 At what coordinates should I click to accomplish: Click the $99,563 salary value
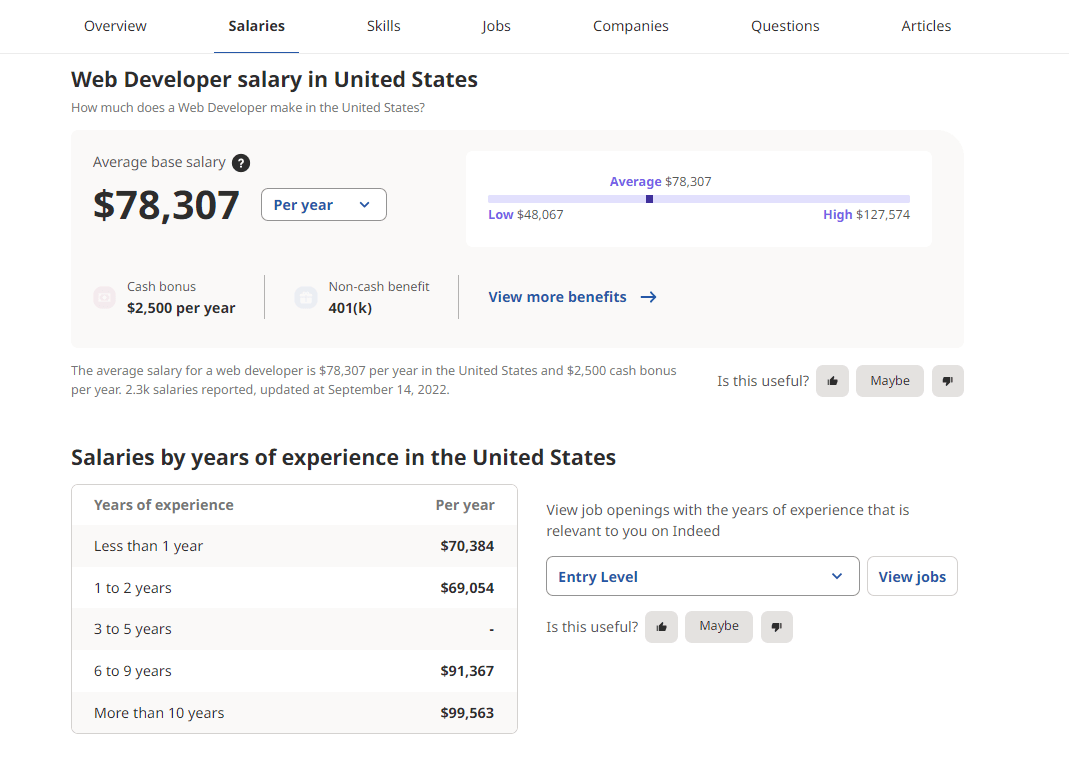[467, 713]
